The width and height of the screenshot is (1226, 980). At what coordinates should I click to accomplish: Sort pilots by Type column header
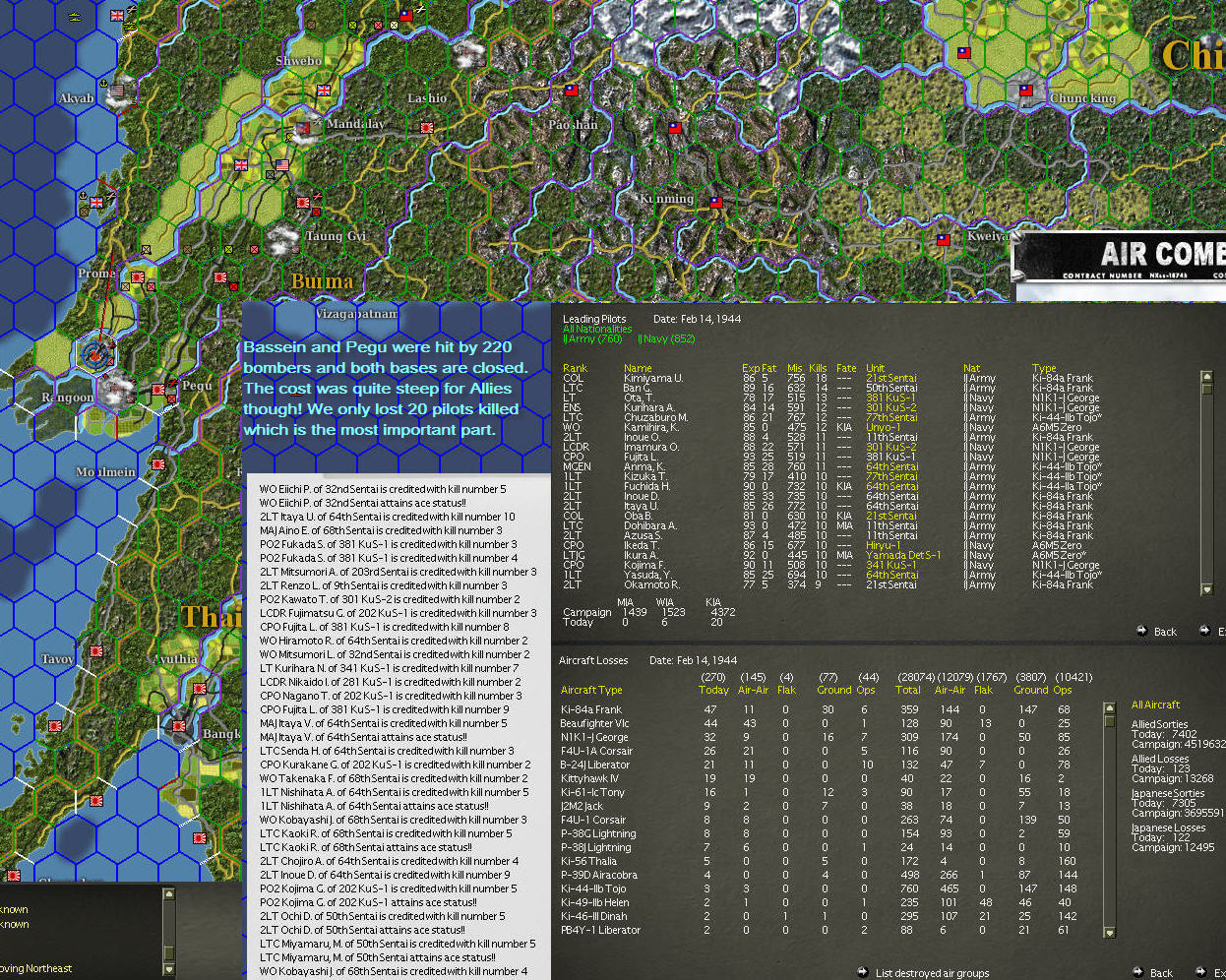coord(1044,368)
